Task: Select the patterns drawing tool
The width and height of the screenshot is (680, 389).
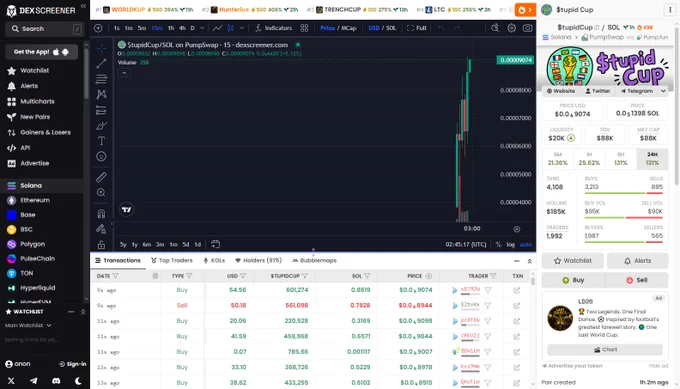Action: point(101,94)
